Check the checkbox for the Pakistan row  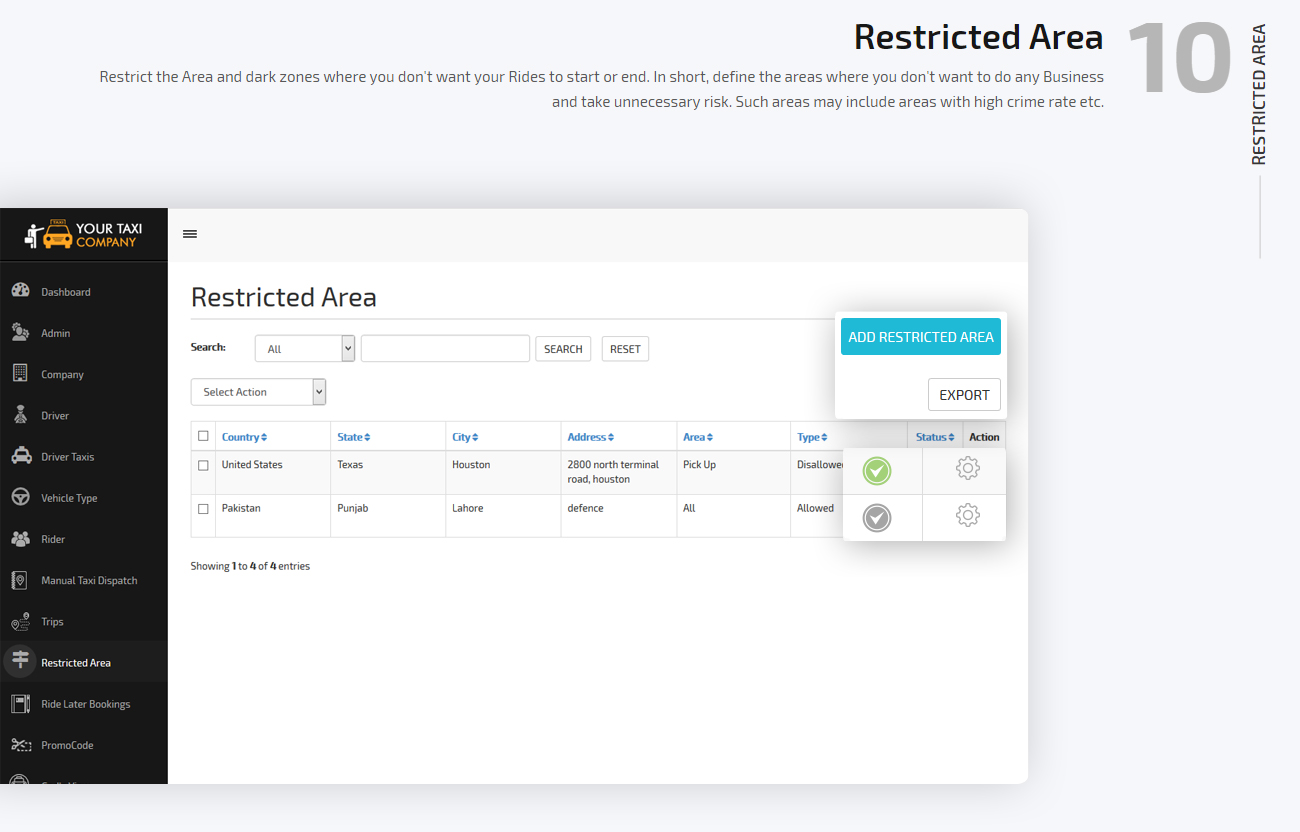[204, 507]
